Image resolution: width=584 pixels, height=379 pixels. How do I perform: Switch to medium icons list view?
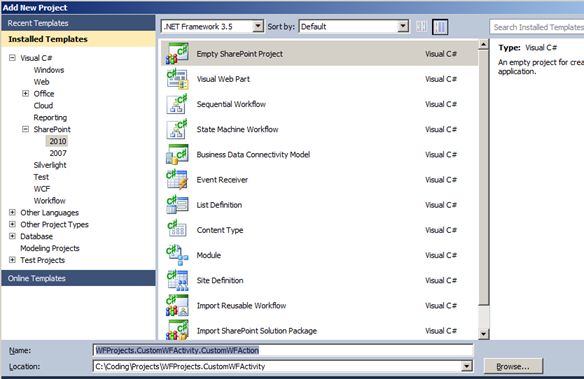click(x=440, y=27)
